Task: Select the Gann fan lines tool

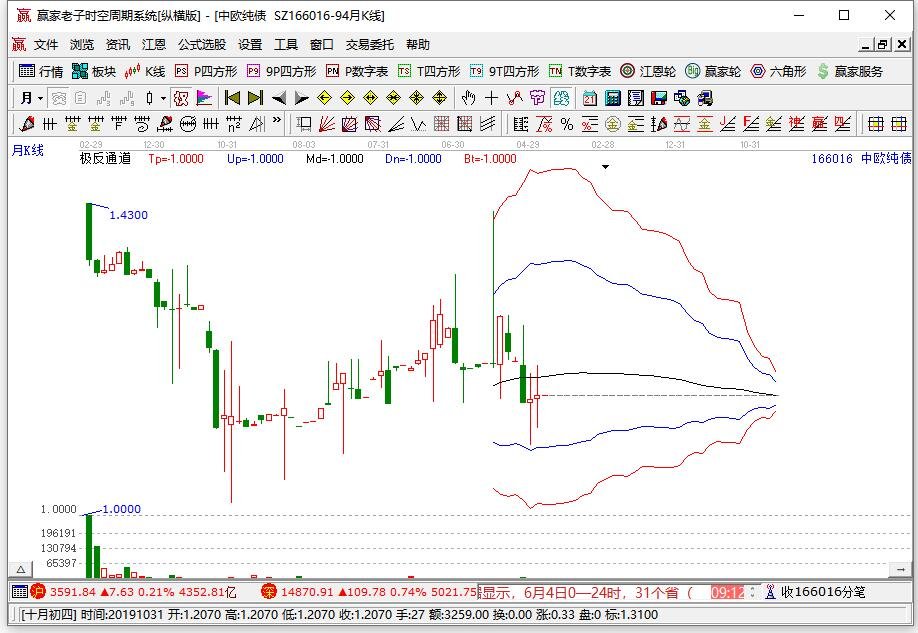Action: pos(327,124)
